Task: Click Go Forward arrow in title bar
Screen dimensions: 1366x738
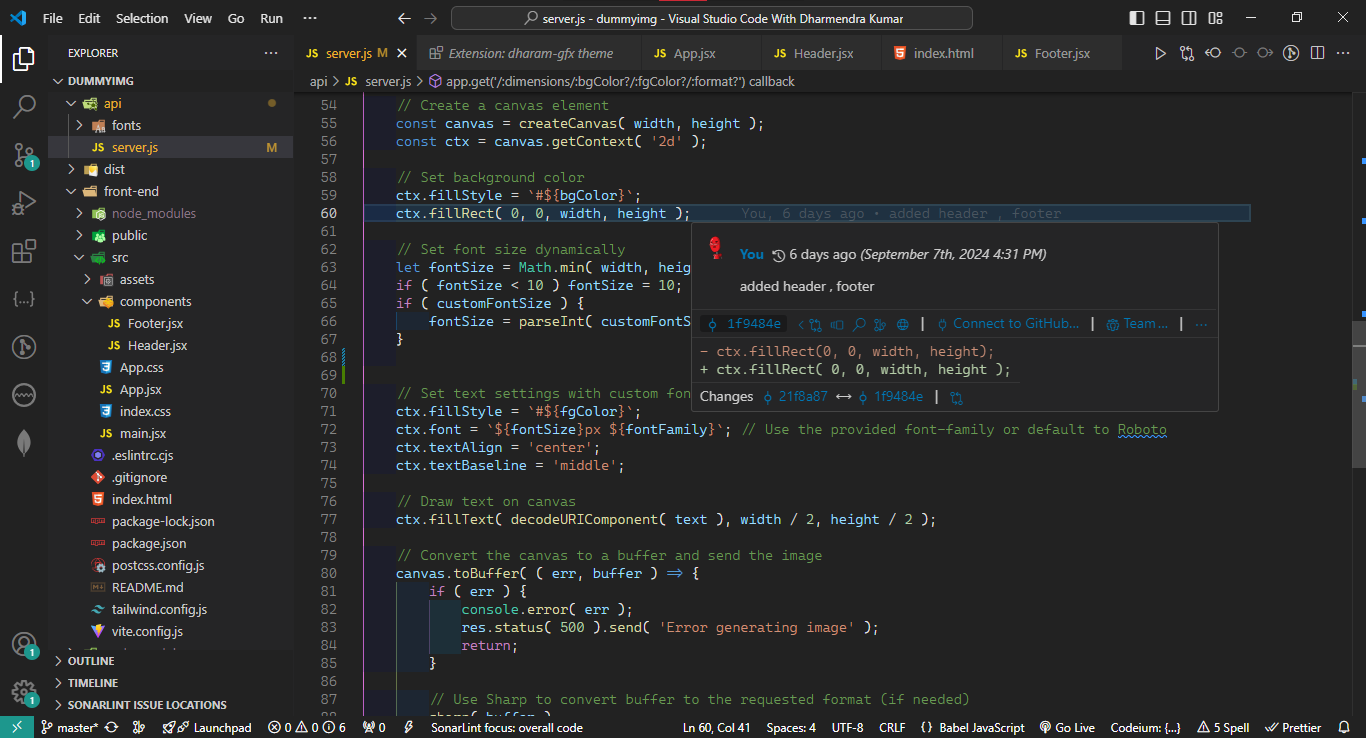Action: pos(430,18)
